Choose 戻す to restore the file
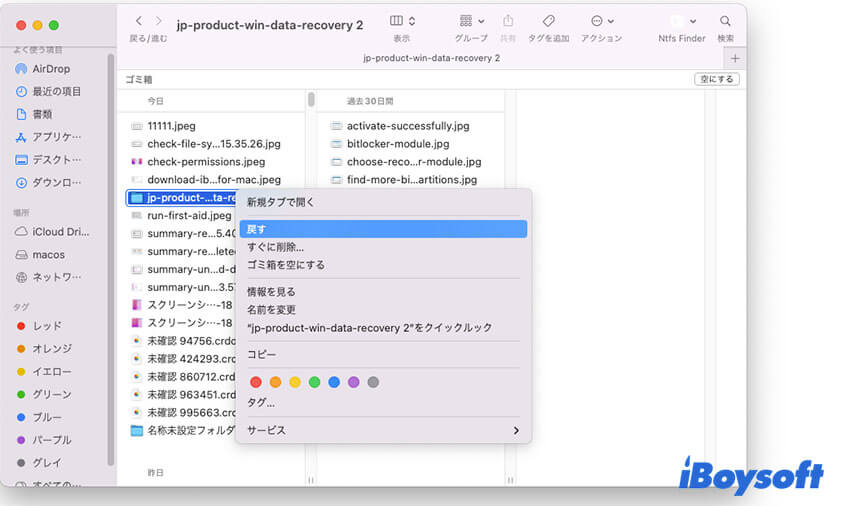850x506 pixels. pyautogui.click(x=383, y=229)
